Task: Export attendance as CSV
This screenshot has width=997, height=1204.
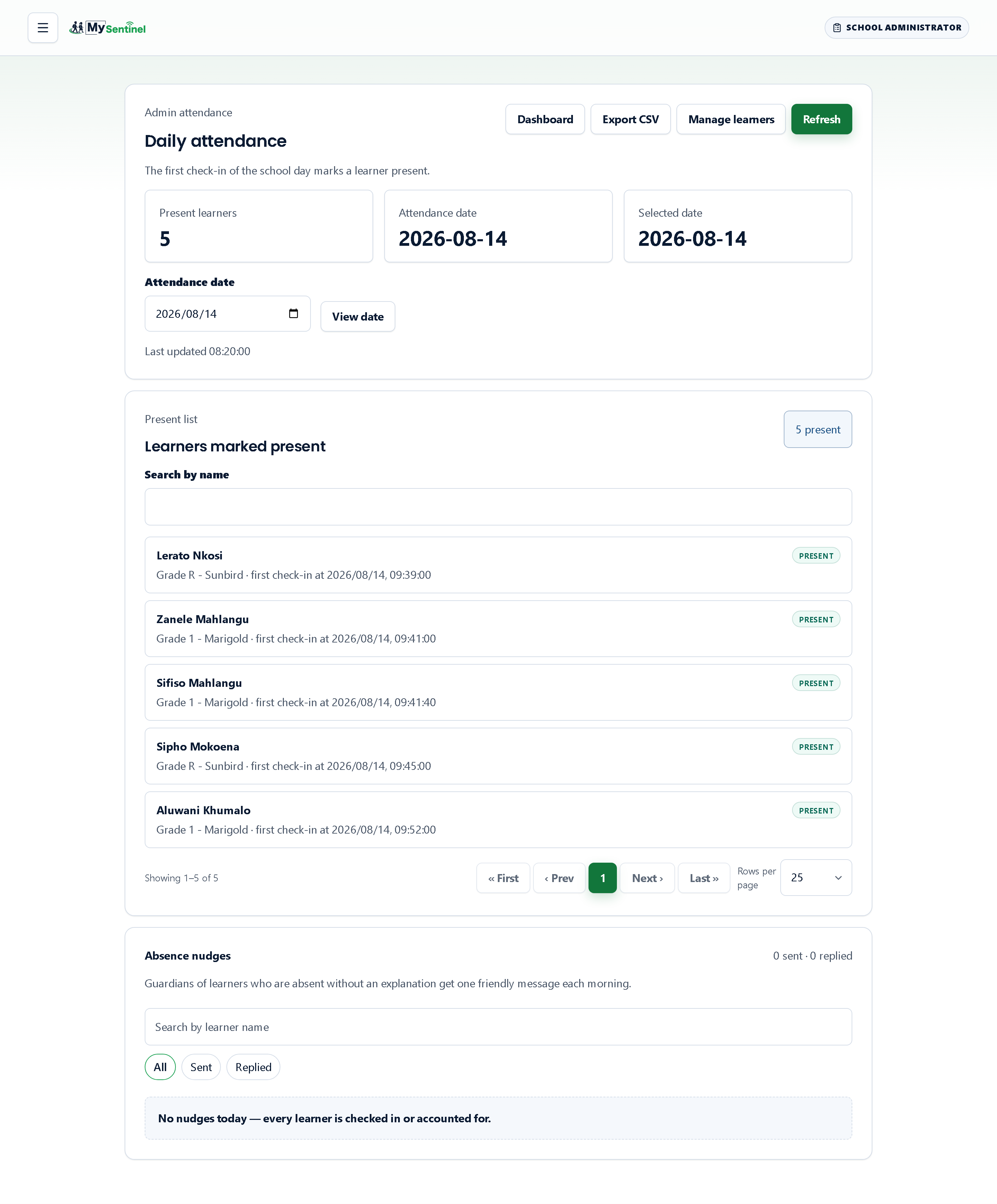Action: [630, 119]
